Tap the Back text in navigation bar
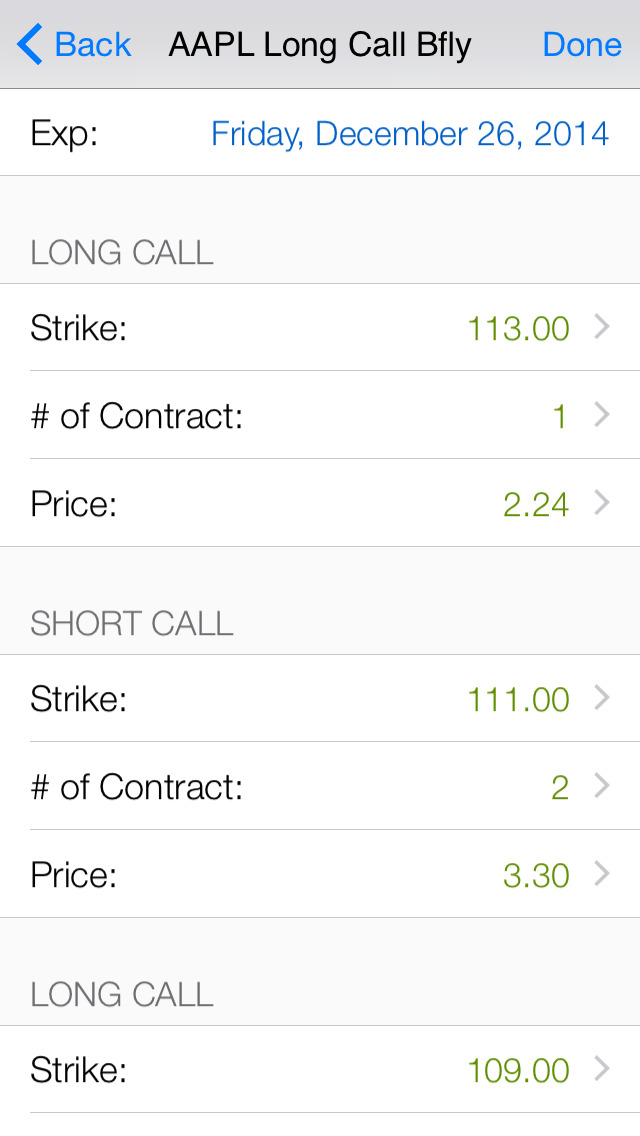 point(93,45)
